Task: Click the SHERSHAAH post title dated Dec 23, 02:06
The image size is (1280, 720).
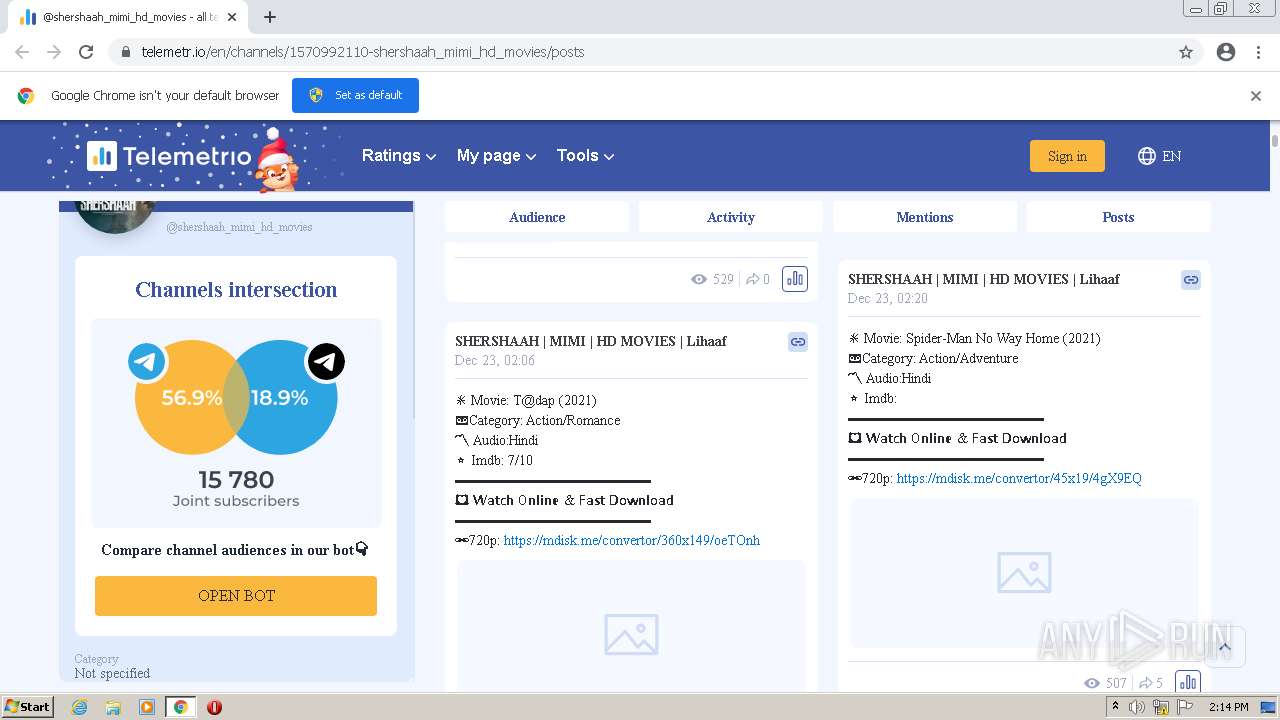Action: click(x=590, y=341)
